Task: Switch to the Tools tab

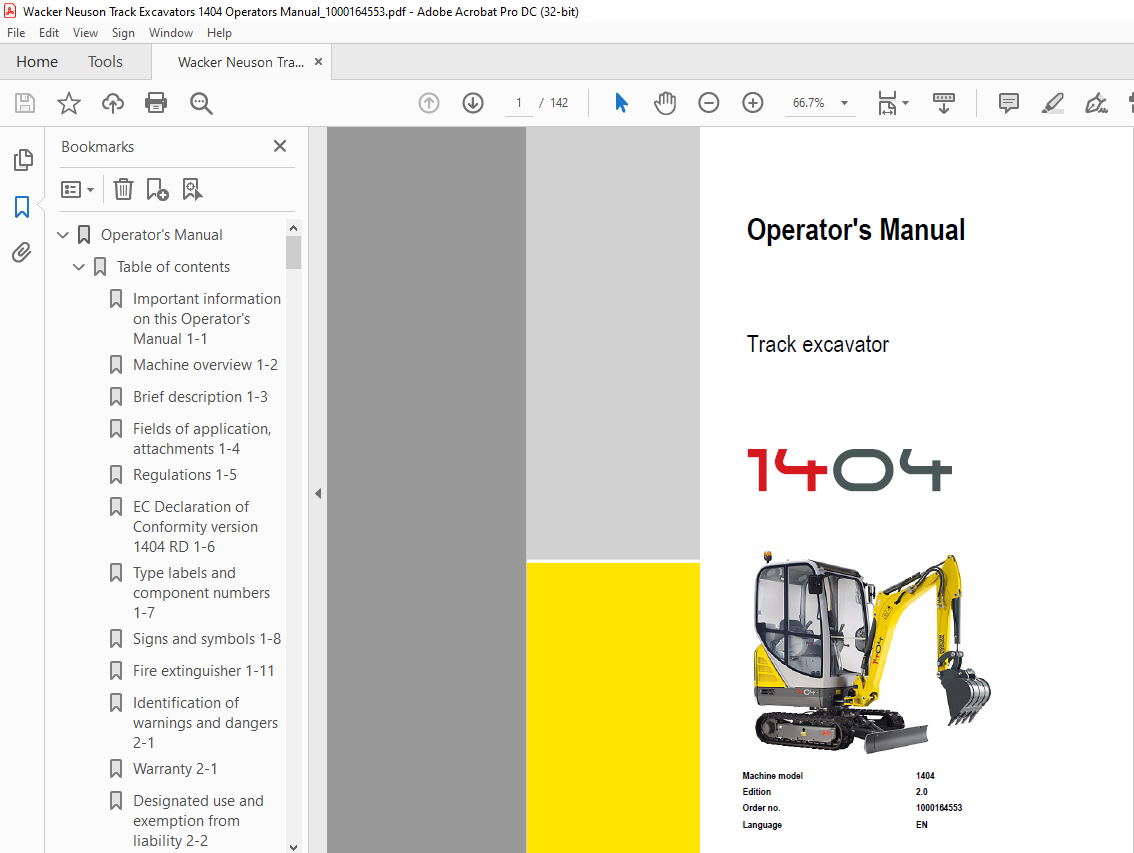Action: tap(106, 61)
